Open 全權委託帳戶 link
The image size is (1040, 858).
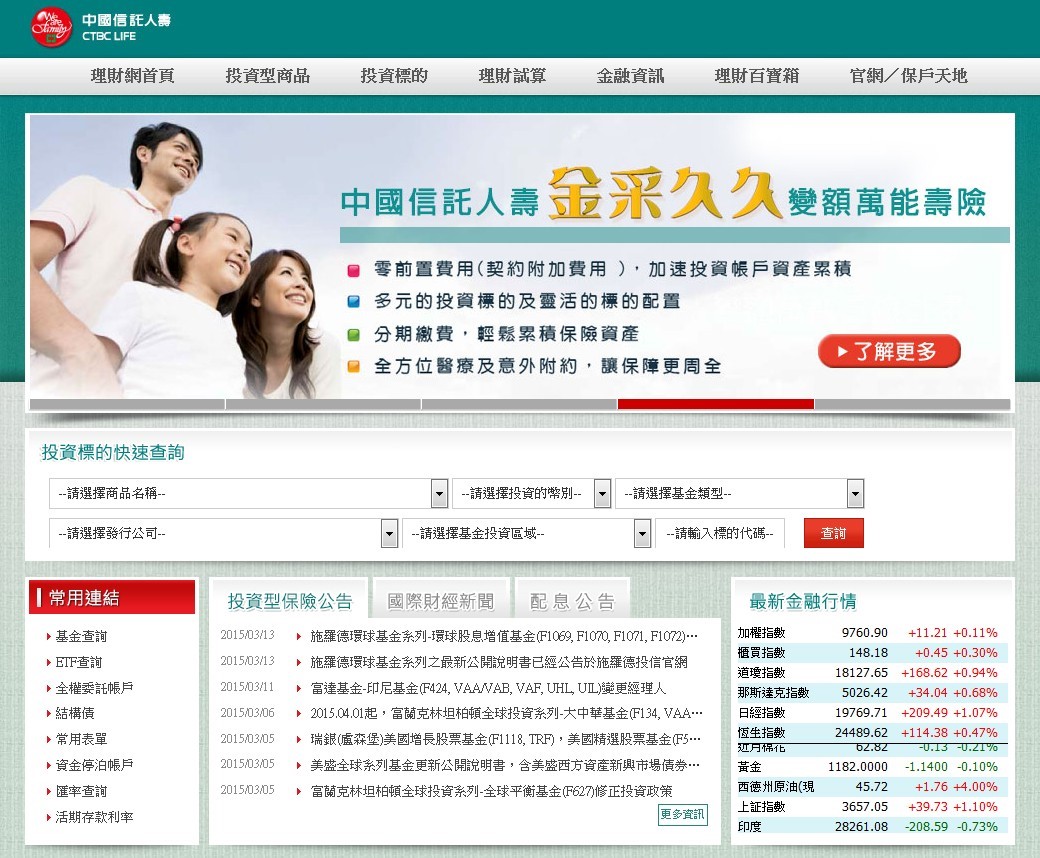pos(94,688)
